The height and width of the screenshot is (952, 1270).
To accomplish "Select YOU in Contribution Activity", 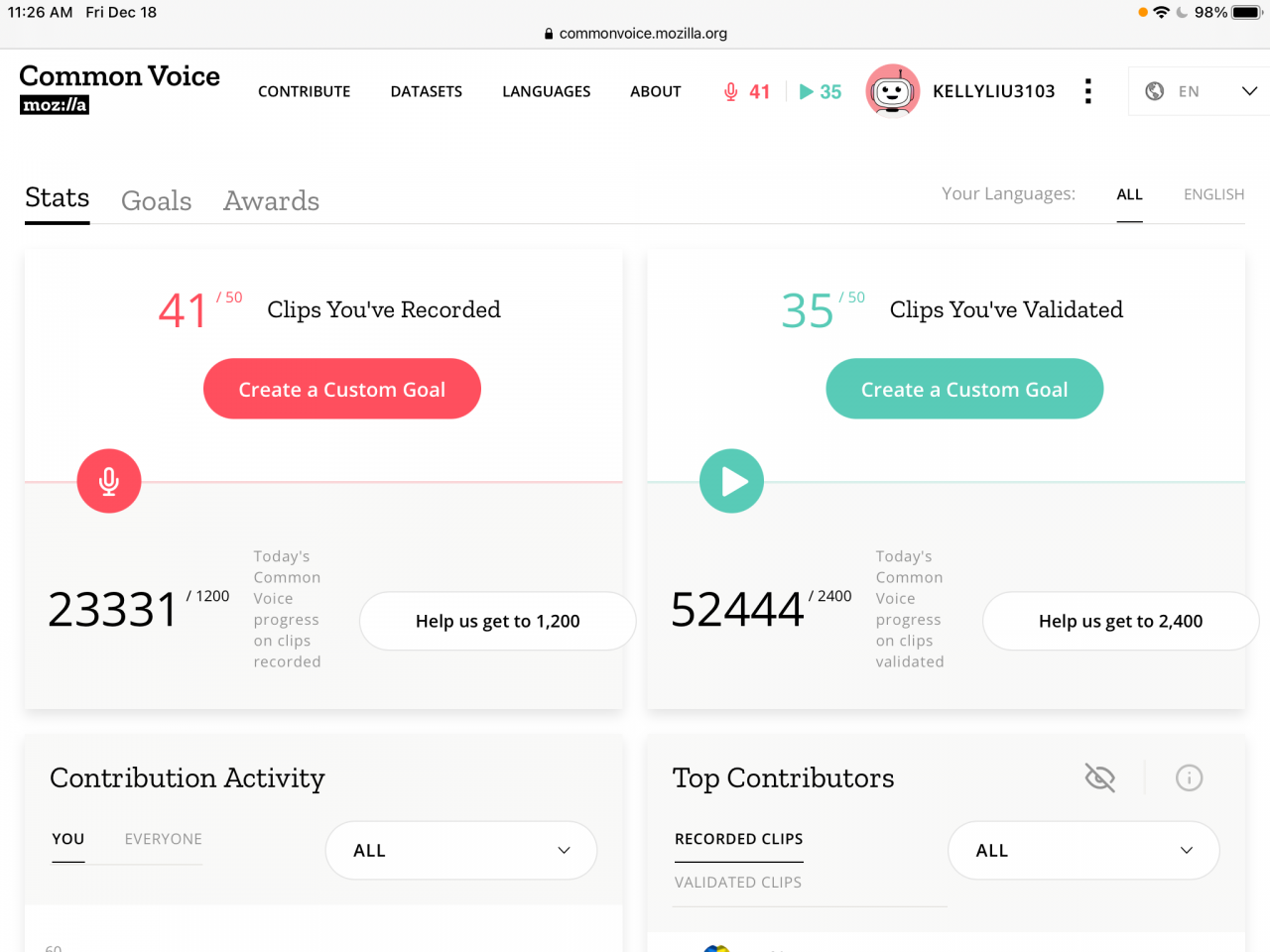I will click(67, 839).
